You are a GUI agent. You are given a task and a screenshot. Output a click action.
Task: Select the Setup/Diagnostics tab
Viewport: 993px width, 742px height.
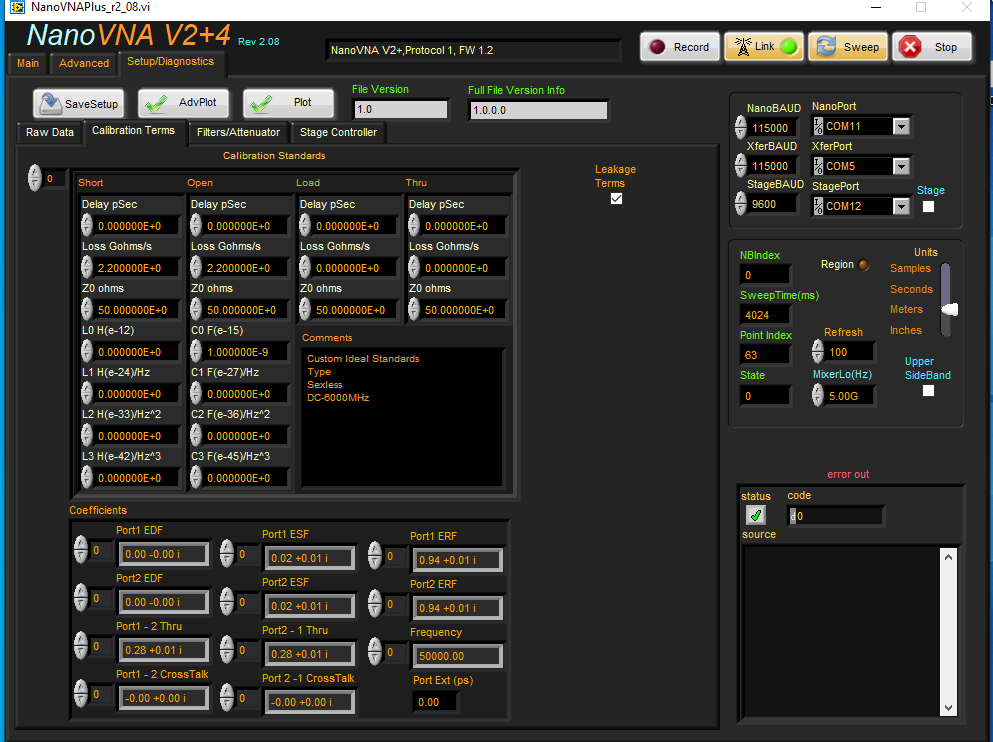(170, 61)
